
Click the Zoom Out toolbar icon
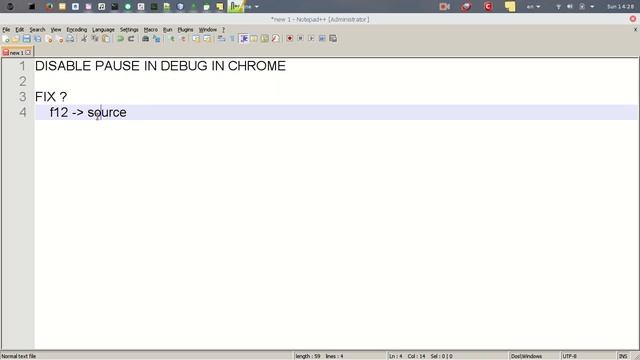[183, 39]
